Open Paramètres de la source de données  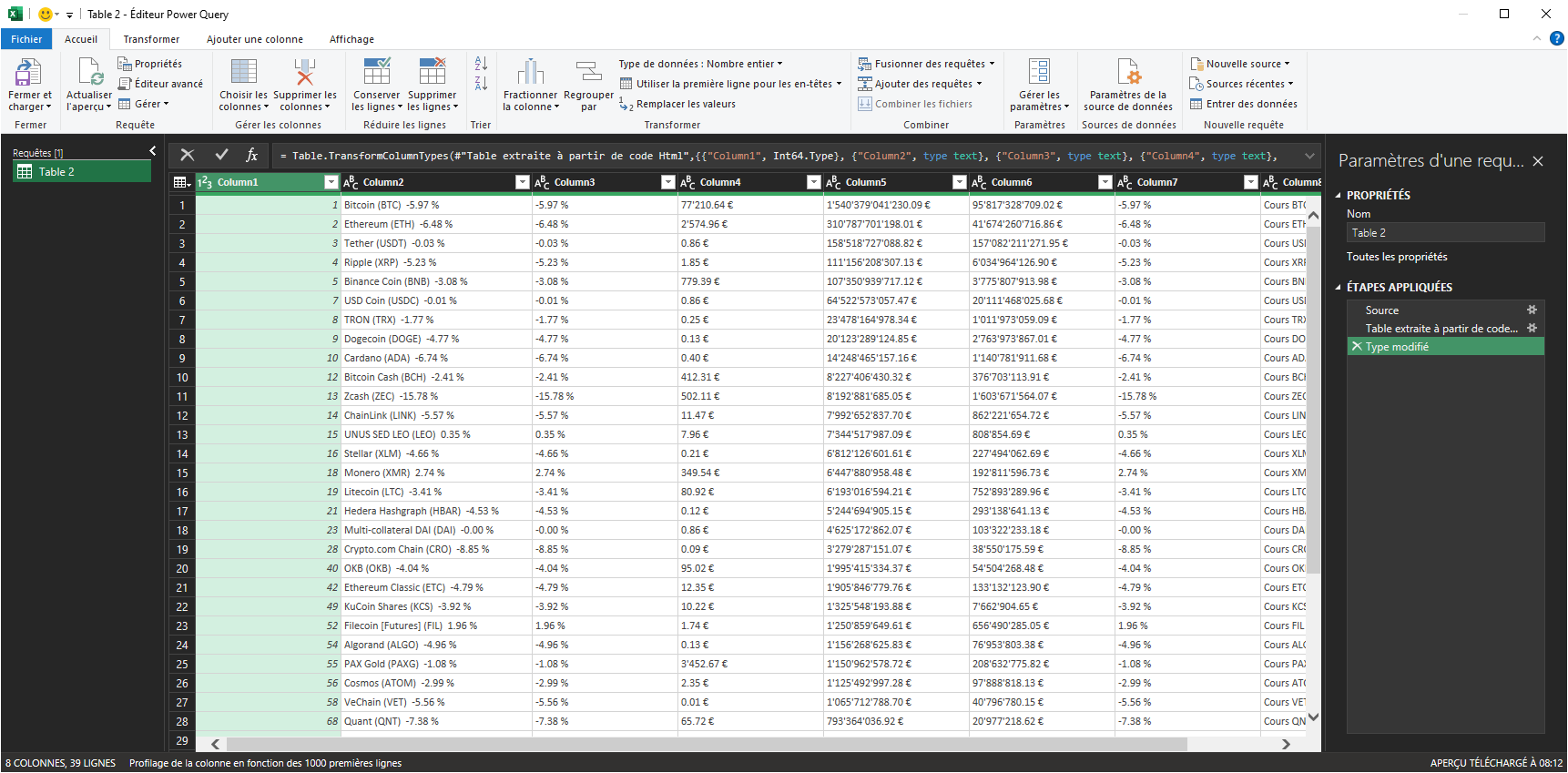[x=1128, y=86]
